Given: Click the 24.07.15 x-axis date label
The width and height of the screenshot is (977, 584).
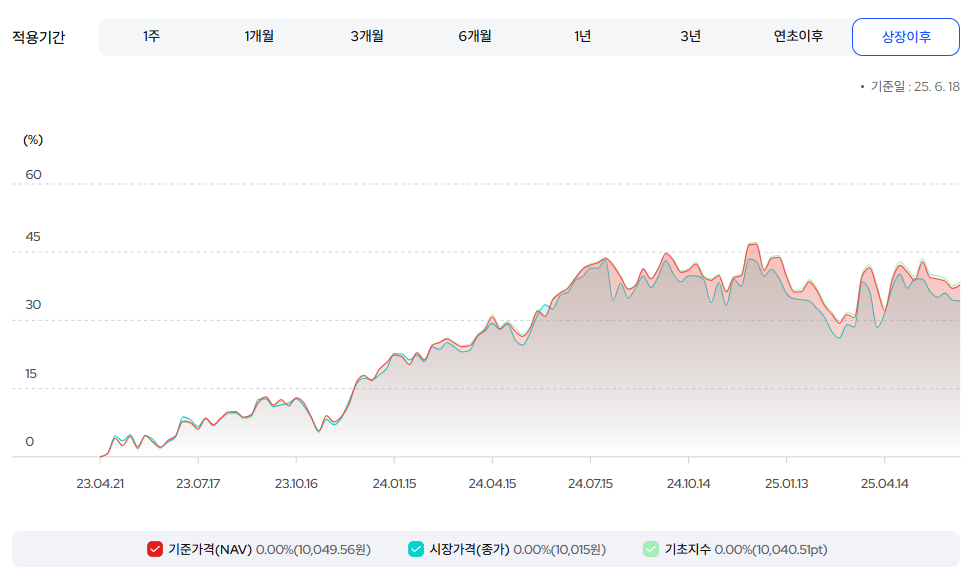Looking at the screenshot, I should pos(590,484).
